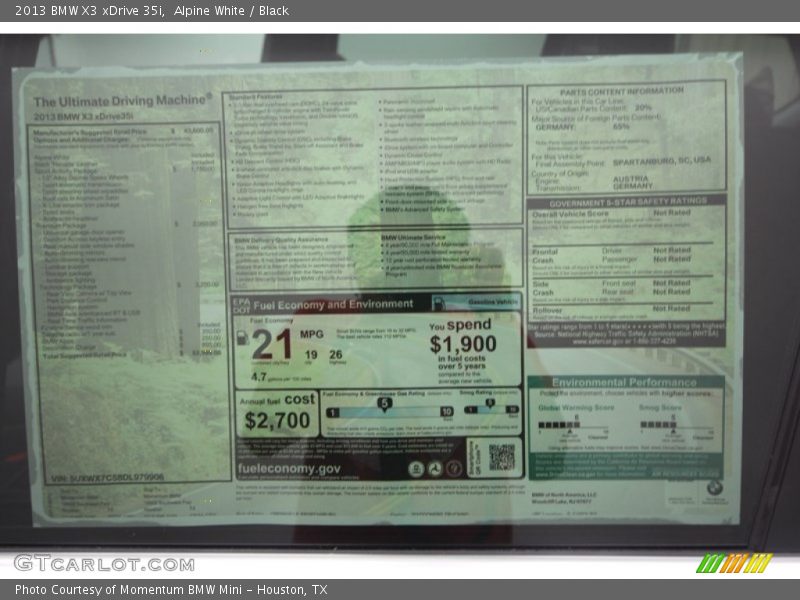800x600 pixels.
Task: Click the title "2013 BMW X3 xDrive 35i"
Action: (89, 11)
